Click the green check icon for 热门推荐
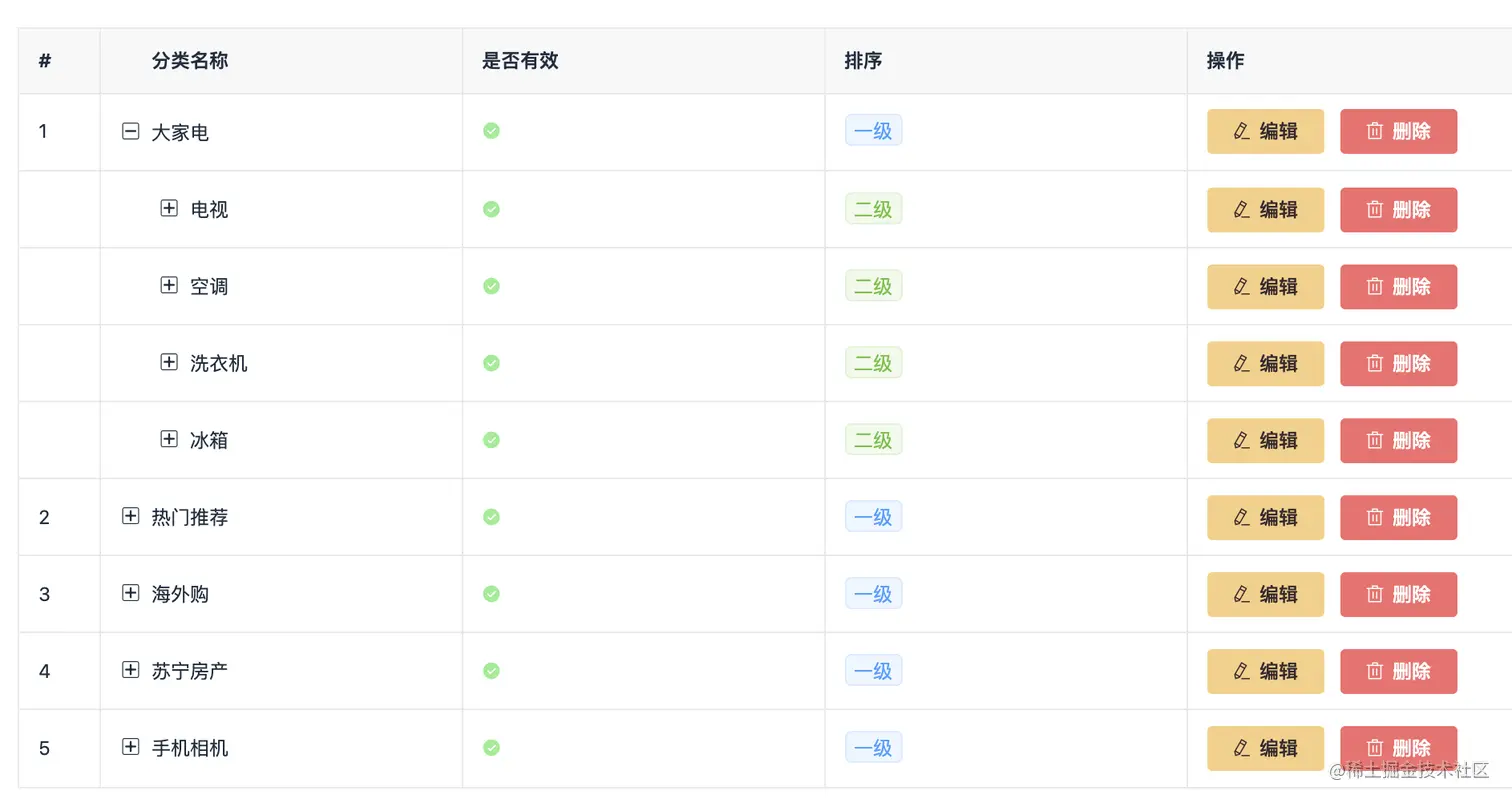Image resolution: width=1512 pixels, height=803 pixels. pos(491,517)
